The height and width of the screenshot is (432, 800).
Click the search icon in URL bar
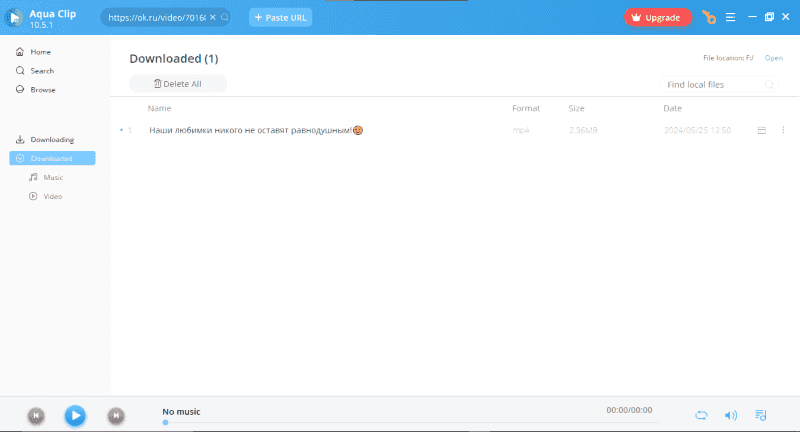(224, 18)
